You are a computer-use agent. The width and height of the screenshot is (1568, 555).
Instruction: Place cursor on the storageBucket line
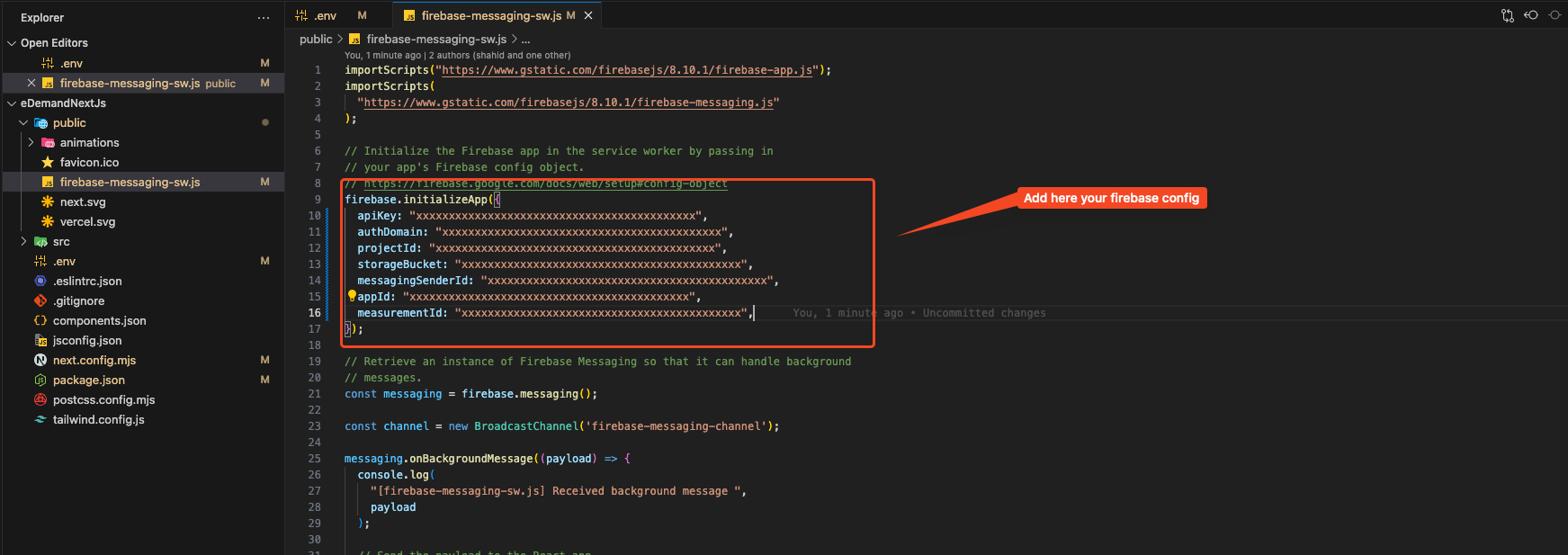click(555, 264)
